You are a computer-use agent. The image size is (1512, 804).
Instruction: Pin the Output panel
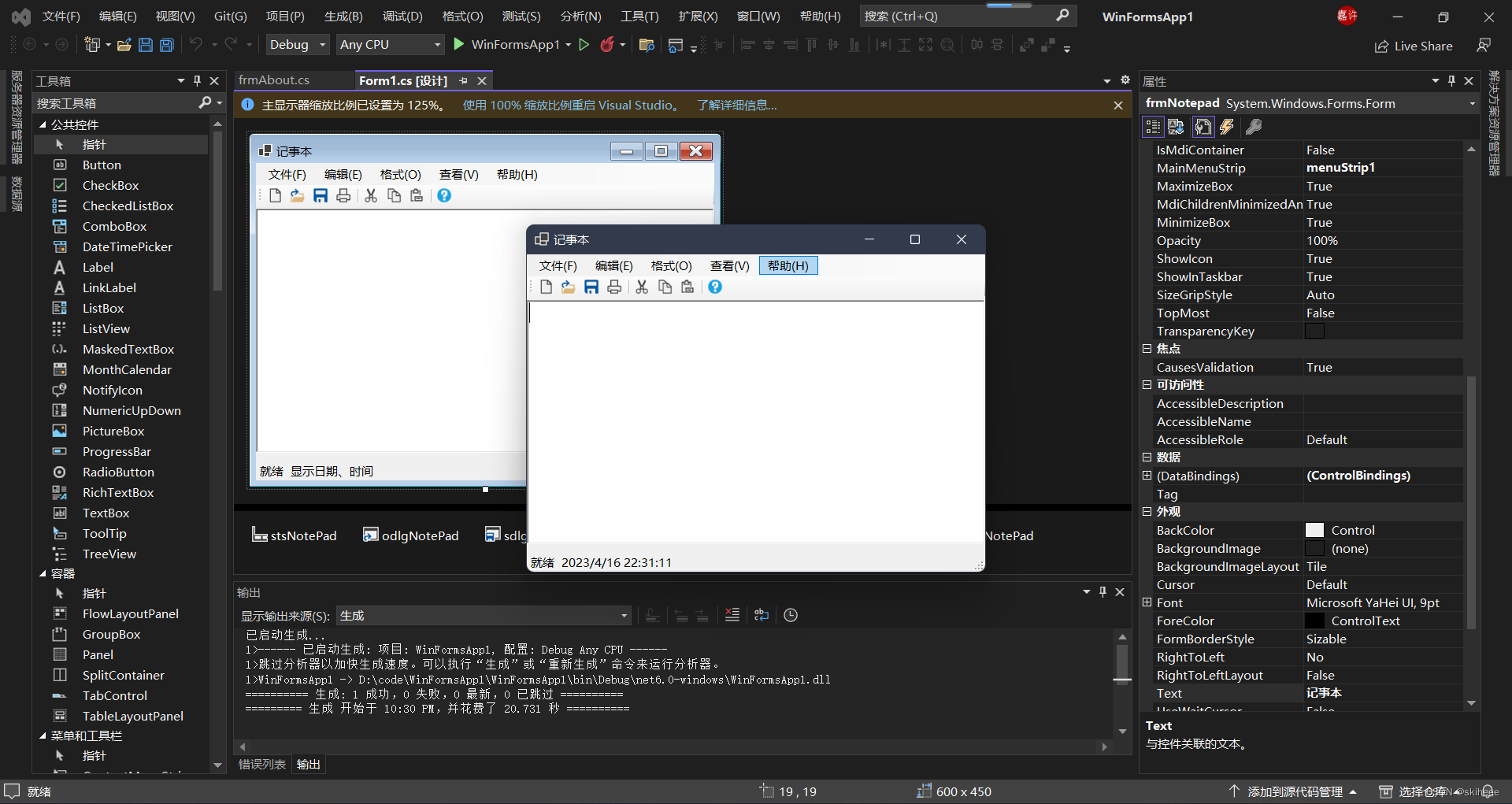coord(1102,592)
